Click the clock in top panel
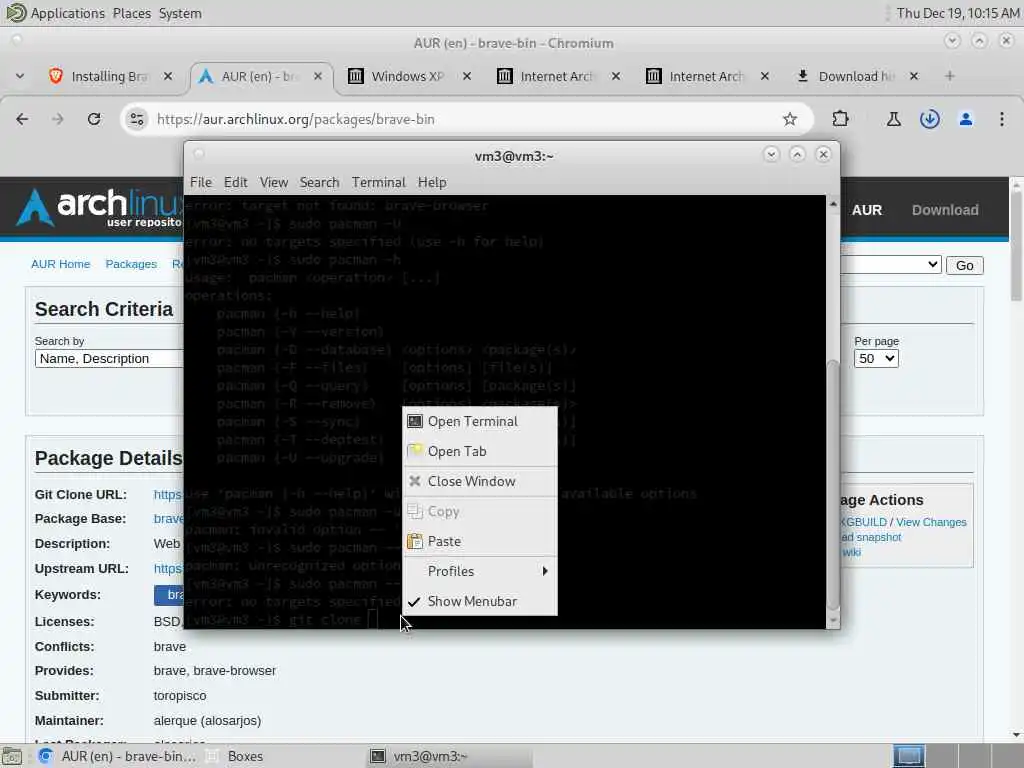 (x=957, y=13)
